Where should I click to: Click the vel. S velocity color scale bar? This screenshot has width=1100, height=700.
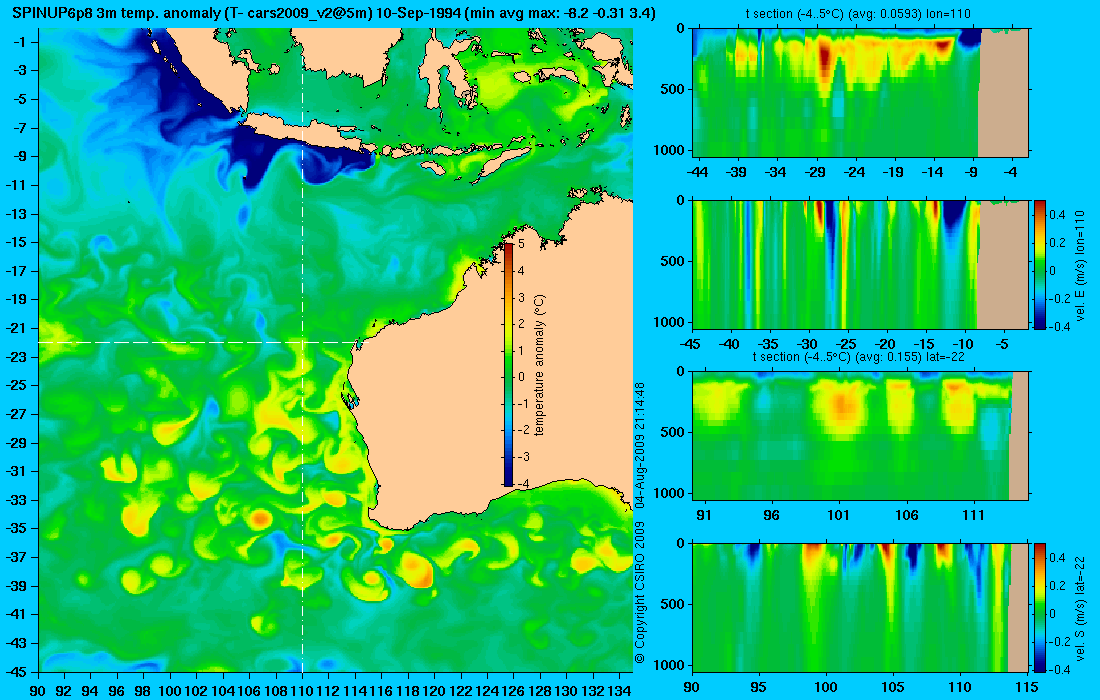click(x=1040, y=607)
